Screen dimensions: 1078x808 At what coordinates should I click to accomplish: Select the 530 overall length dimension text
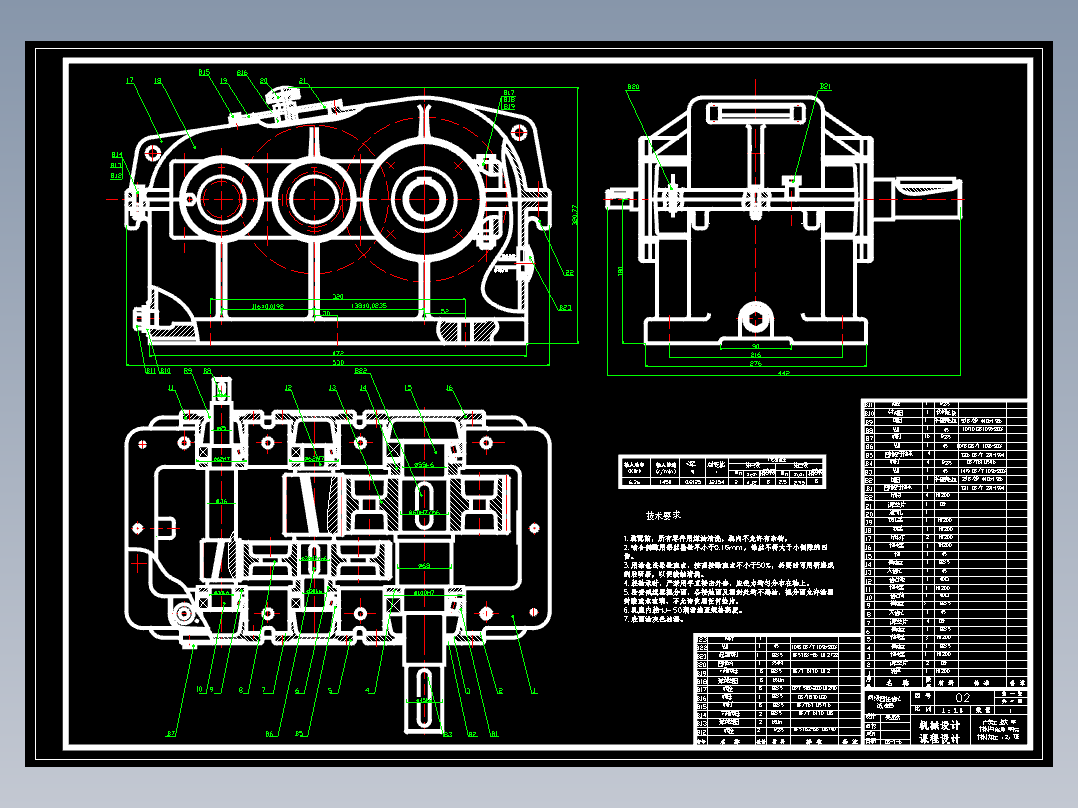pyautogui.click(x=338, y=362)
